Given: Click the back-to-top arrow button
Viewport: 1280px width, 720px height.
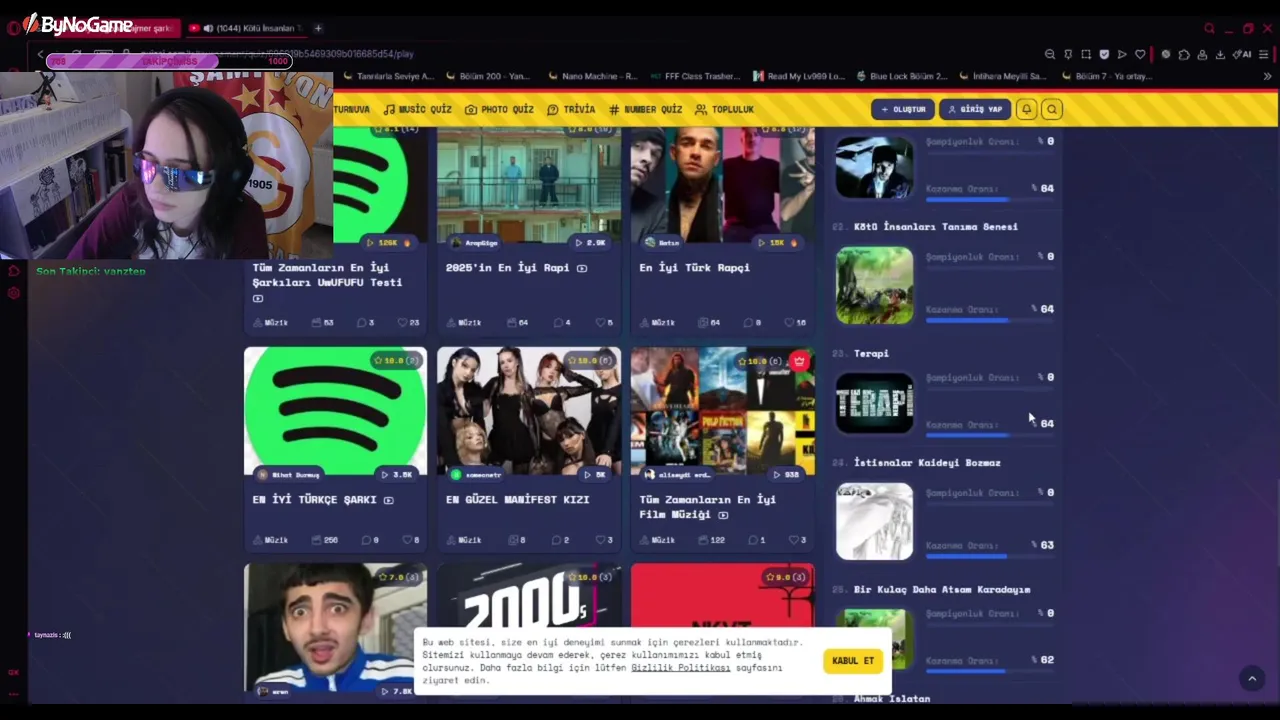Looking at the screenshot, I should [1252, 679].
